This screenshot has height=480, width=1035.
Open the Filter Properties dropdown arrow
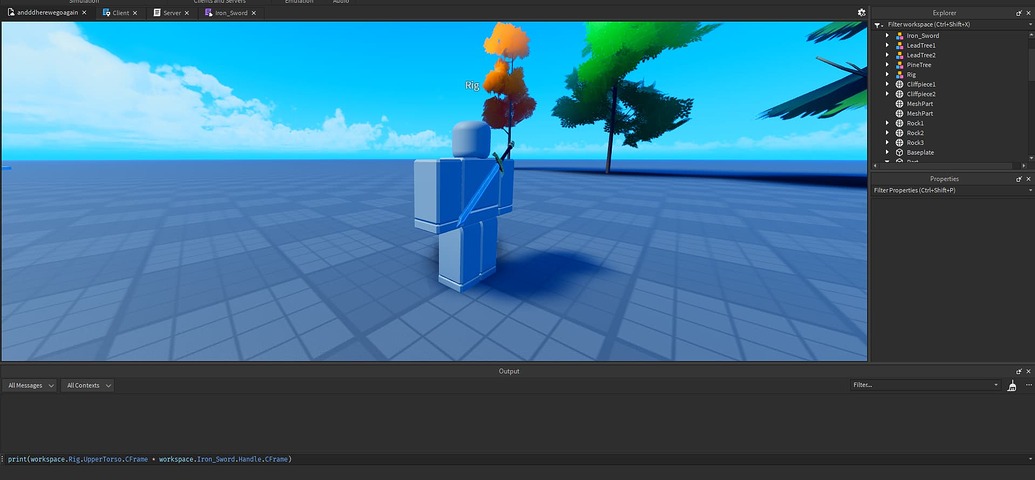point(1030,190)
